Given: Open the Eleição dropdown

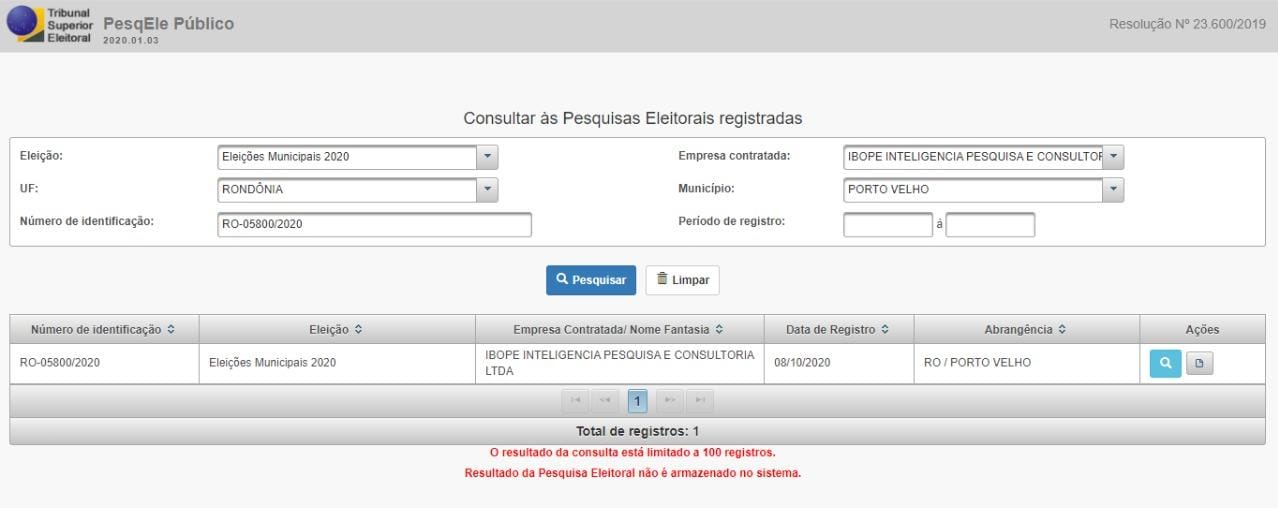Looking at the screenshot, I should click(x=486, y=157).
